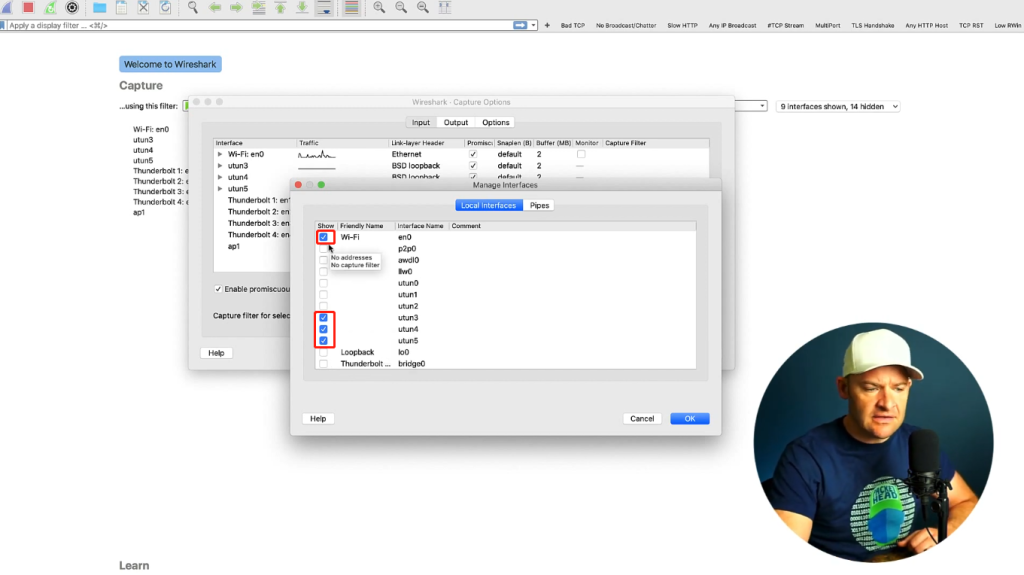
Task: Open capture options gear icon
Action: click(72, 7)
